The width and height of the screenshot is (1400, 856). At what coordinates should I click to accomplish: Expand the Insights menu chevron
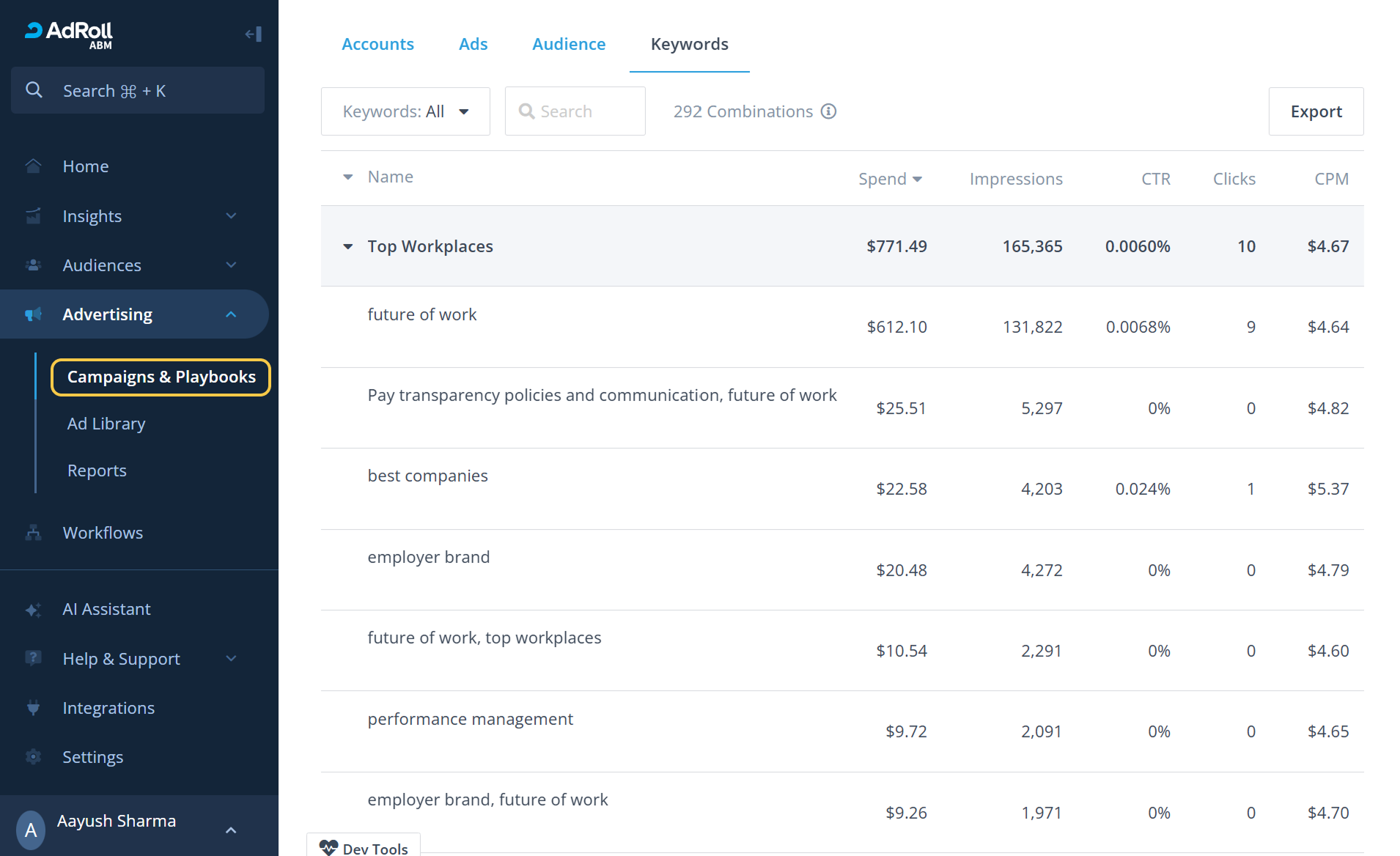231,216
